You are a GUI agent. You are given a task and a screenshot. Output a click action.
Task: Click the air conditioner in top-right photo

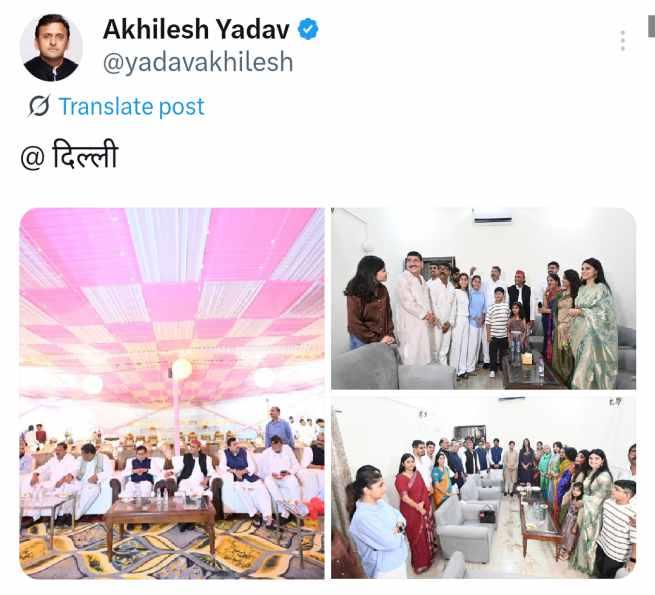pyautogui.click(x=492, y=216)
